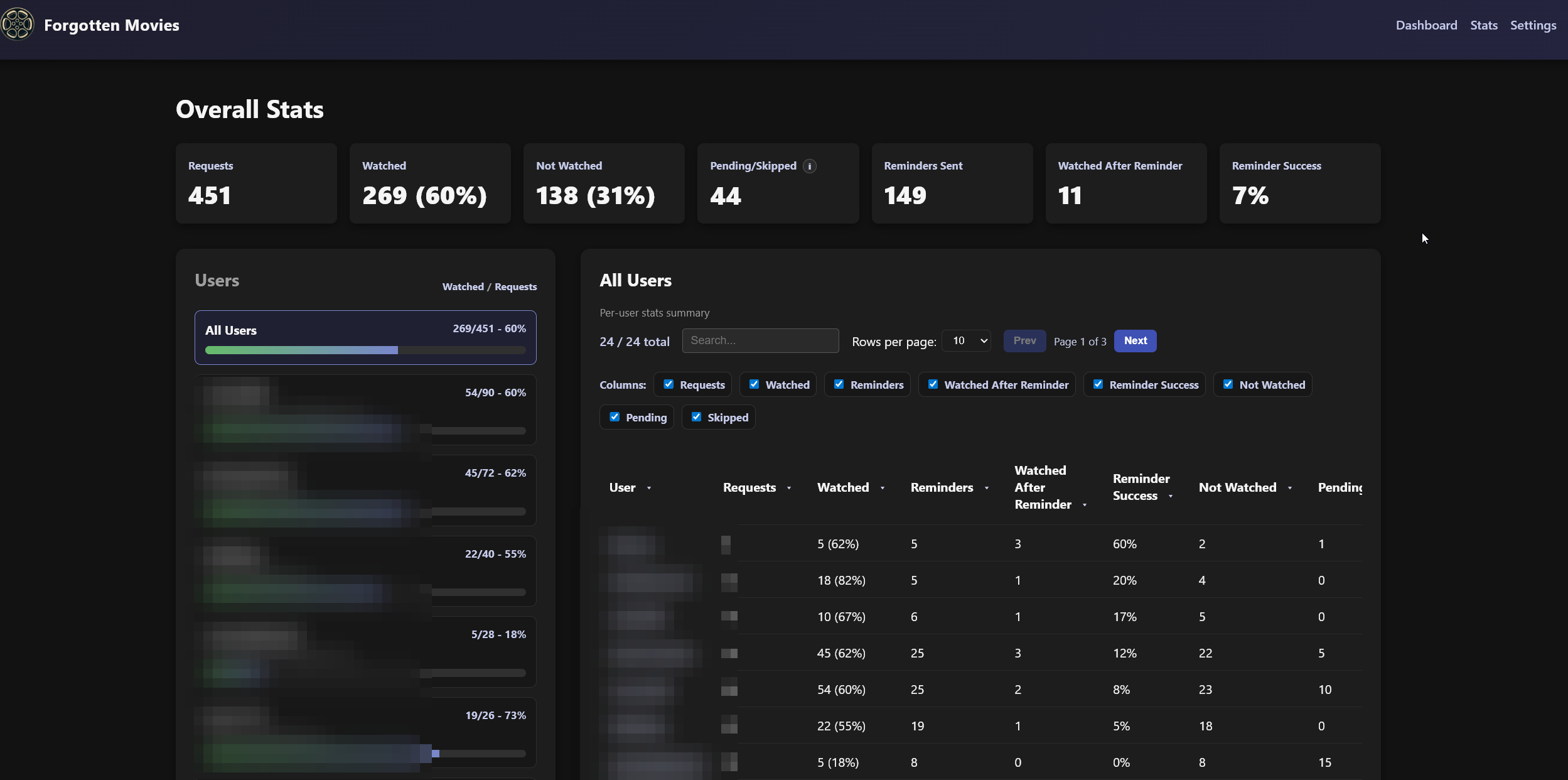Open the Dashboard page

point(1426,25)
